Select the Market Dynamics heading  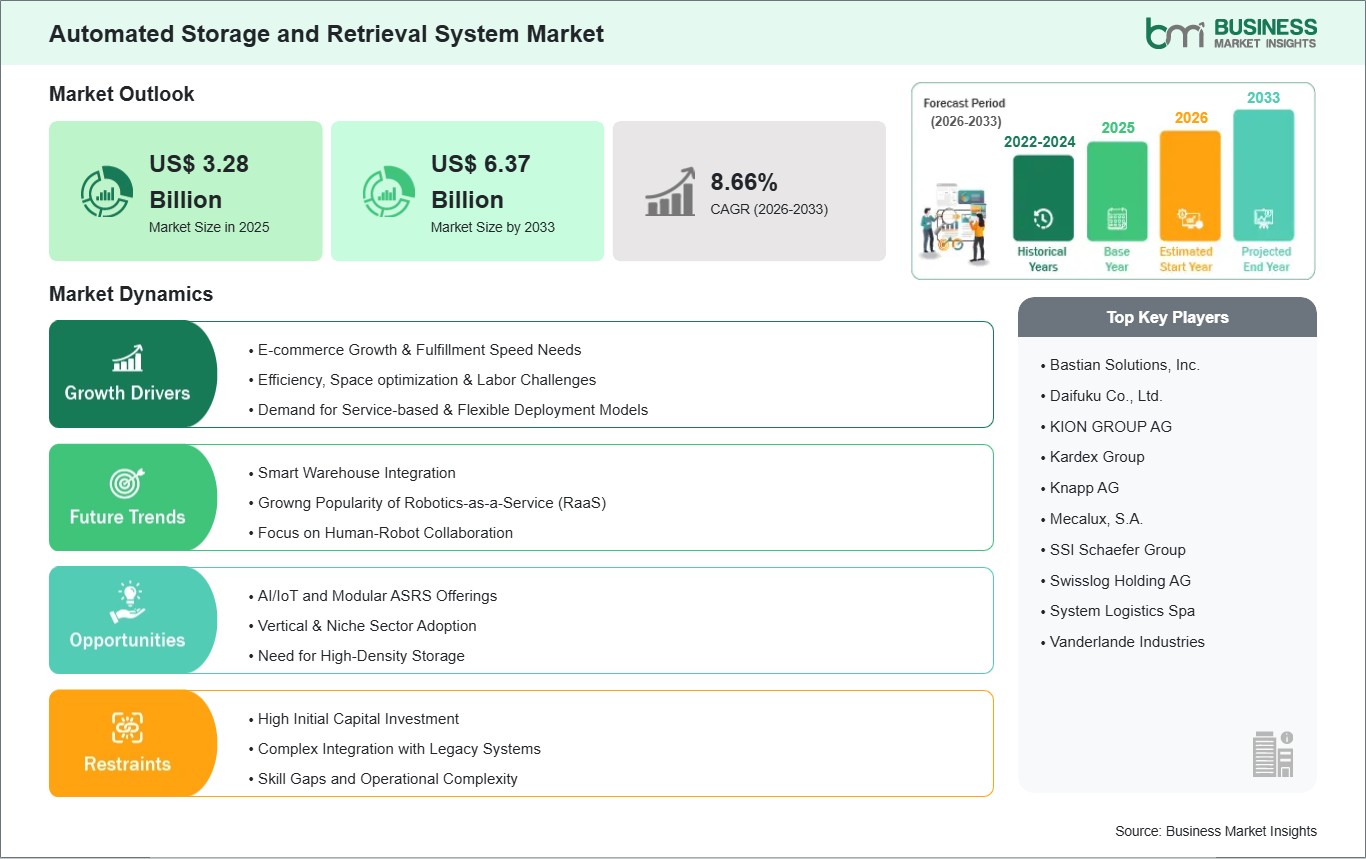tap(131, 294)
